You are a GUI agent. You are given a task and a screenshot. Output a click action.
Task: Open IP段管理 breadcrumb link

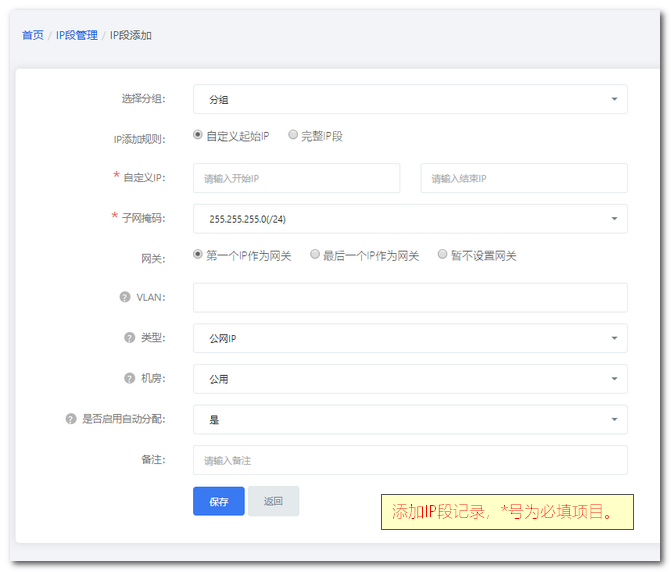coord(77,35)
